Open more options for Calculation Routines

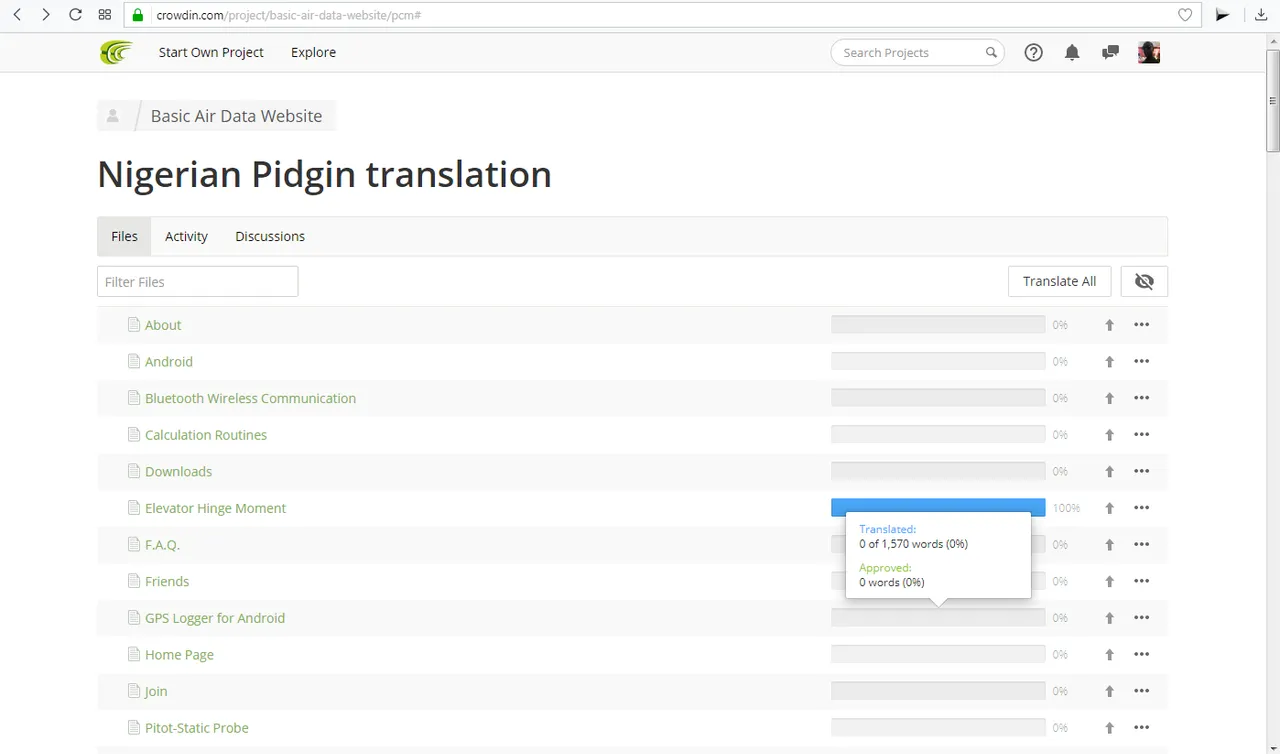(1142, 434)
